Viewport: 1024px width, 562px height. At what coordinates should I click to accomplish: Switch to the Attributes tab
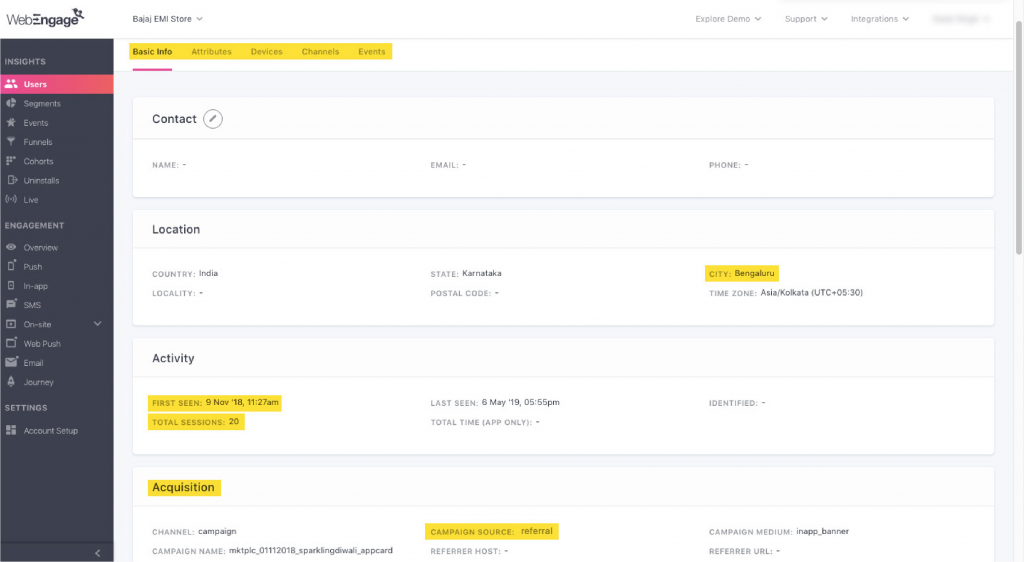(x=211, y=52)
